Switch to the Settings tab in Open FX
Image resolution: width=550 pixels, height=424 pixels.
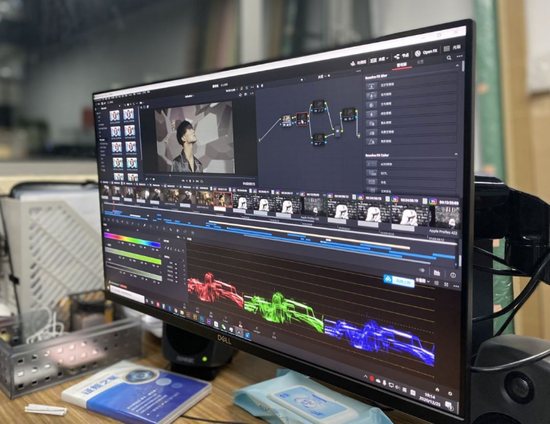click(x=420, y=62)
